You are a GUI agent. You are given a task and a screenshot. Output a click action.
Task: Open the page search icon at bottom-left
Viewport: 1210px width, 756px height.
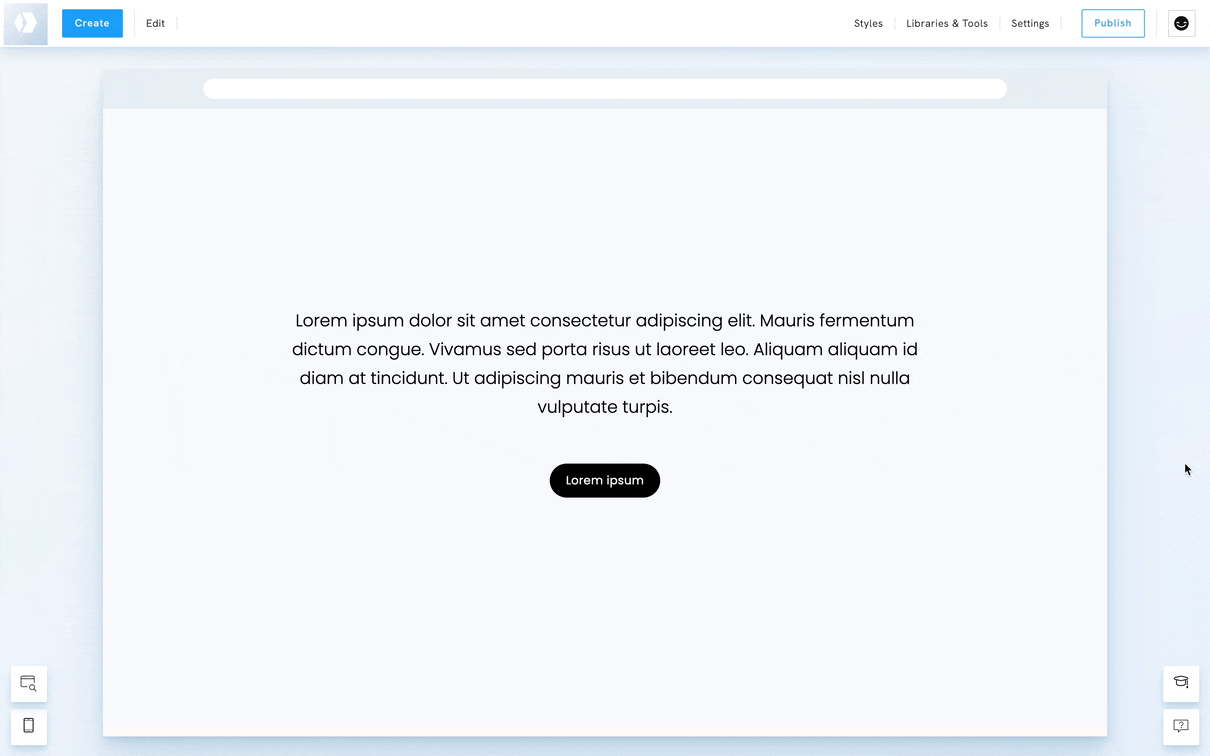[29, 684]
